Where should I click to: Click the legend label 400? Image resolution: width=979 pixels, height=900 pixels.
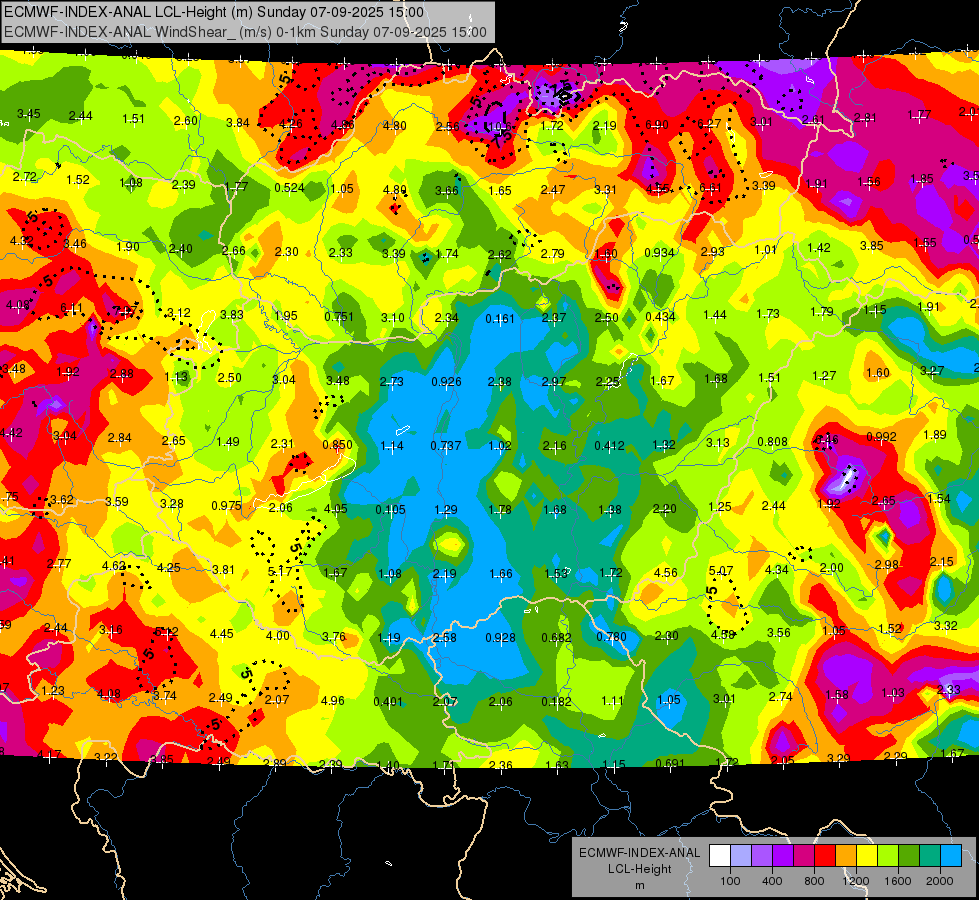click(772, 881)
